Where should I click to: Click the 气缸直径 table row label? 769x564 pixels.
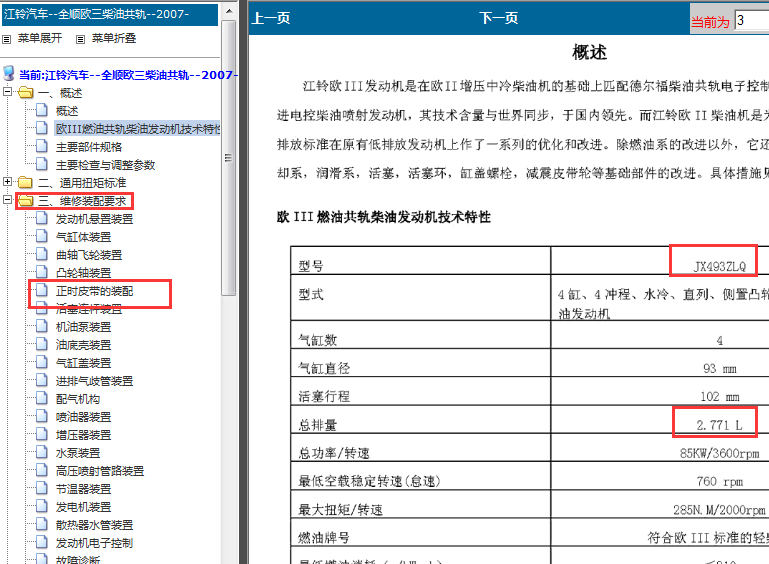click(x=324, y=368)
